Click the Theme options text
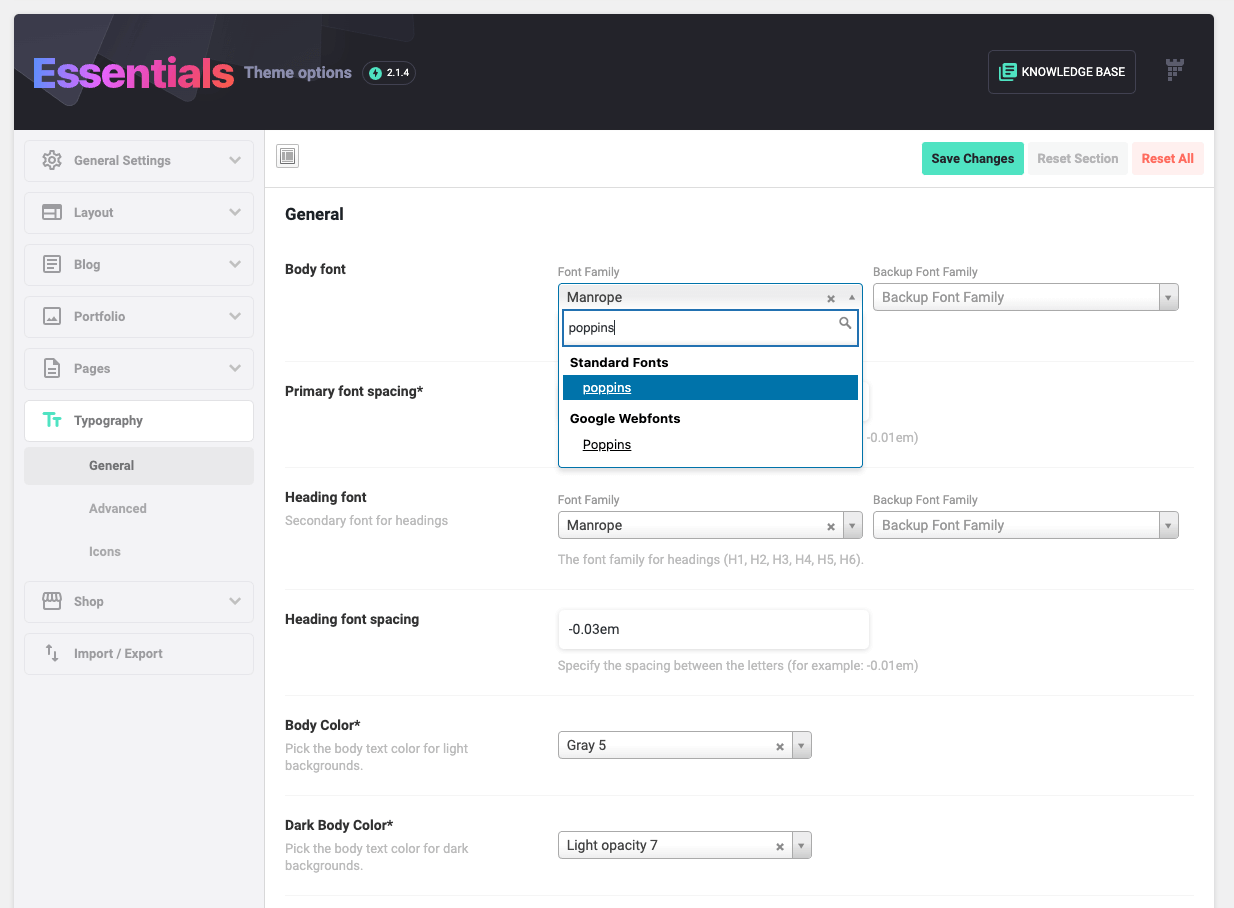The width and height of the screenshot is (1234, 908). coord(298,73)
